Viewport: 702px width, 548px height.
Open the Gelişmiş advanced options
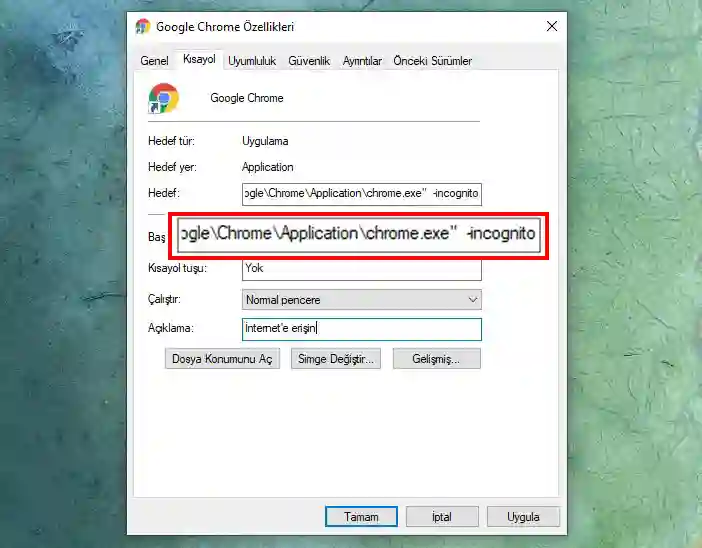tap(437, 359)
